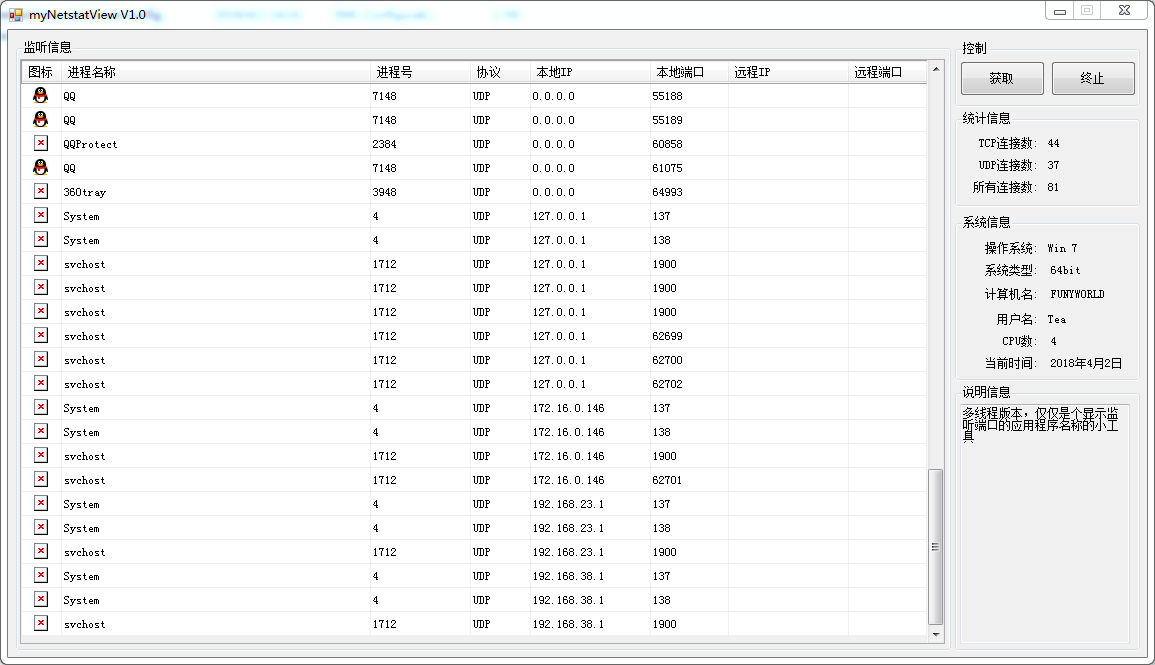Click the icon of svchost port 62699

coord(41,335)
